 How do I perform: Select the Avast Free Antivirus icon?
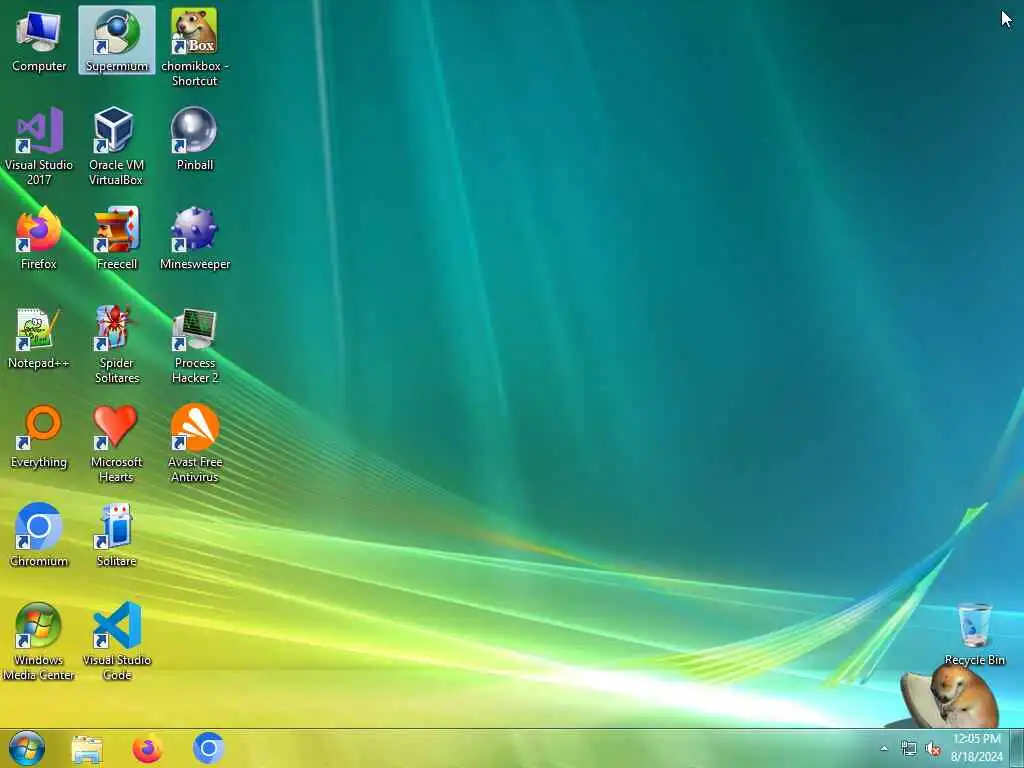[x=195, y=444]
